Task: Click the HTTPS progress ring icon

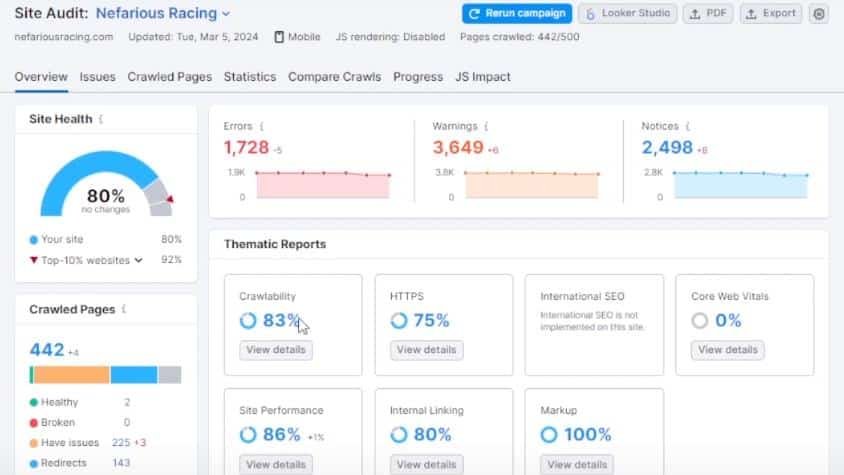Action: (x=399, y=320)
